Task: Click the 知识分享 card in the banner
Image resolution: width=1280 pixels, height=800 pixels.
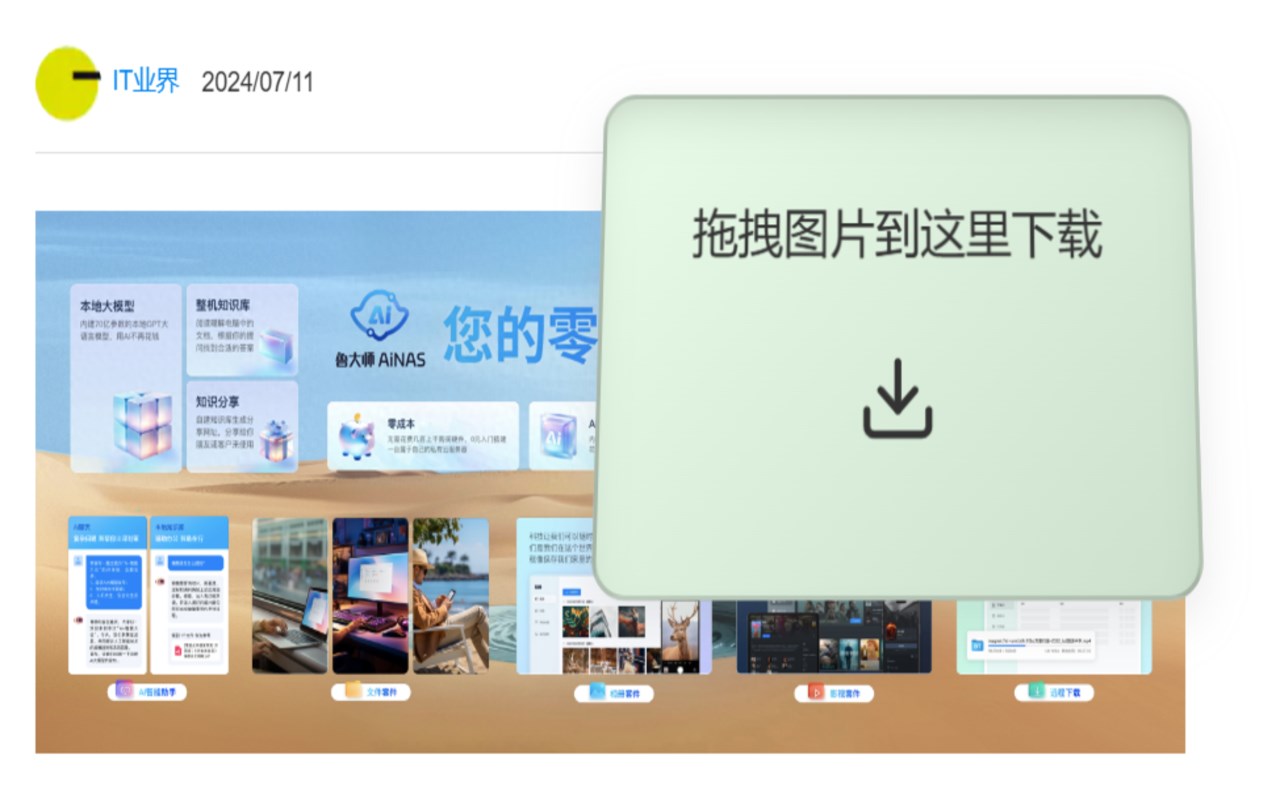Action: 242,427
